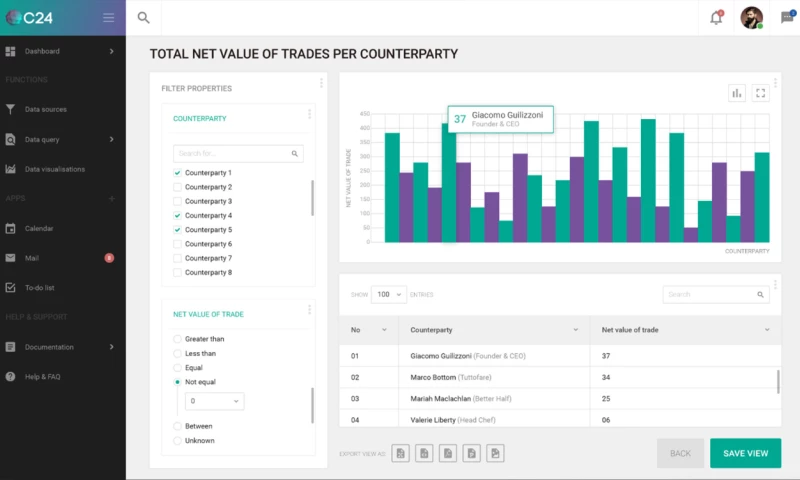This screenshot has width=800, height=480.
Task: Open the Not equal value dropdown
Action: coord(216,401)
